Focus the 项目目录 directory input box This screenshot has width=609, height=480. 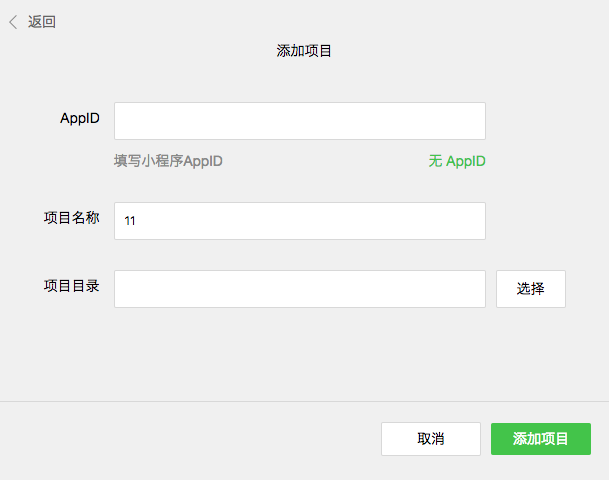(299, 289)
